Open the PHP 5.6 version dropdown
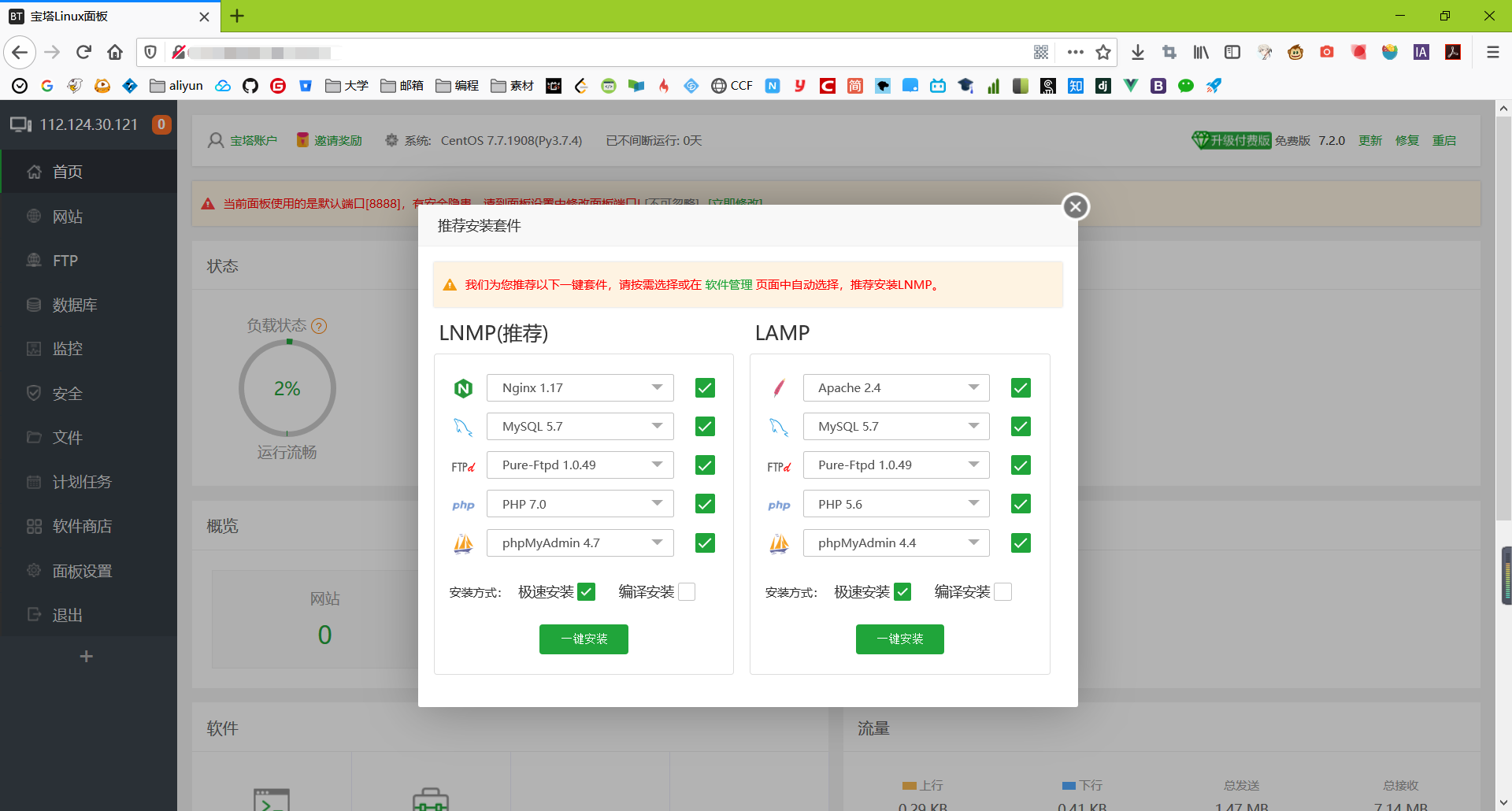 pos(896,504)
